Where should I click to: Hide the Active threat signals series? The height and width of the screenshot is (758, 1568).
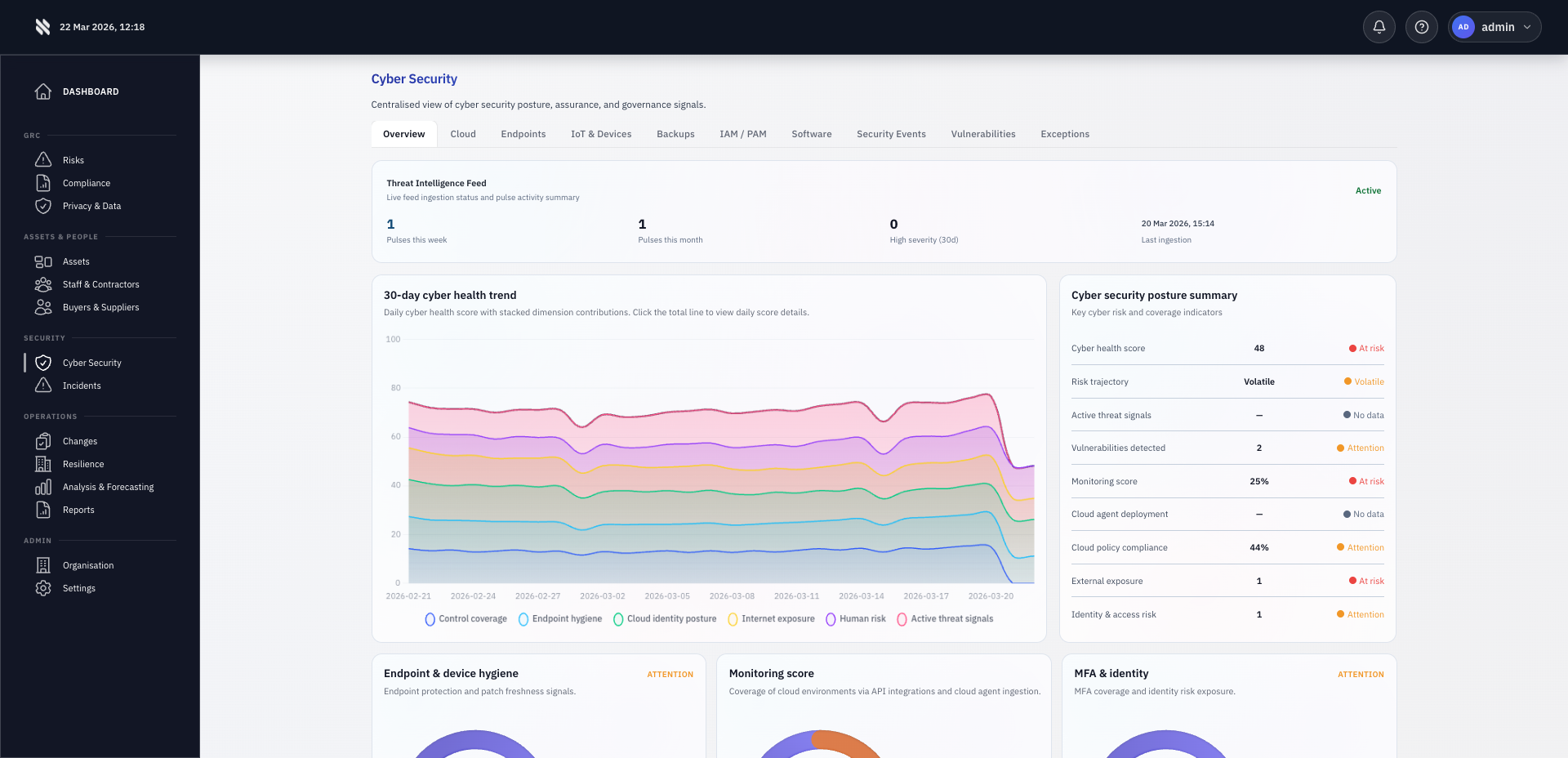[946, 618]
